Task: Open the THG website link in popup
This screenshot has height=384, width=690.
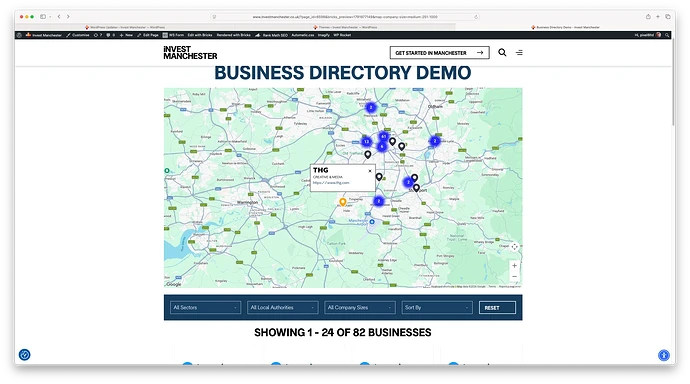Action: pyautogui.click(x=331, y=183)
